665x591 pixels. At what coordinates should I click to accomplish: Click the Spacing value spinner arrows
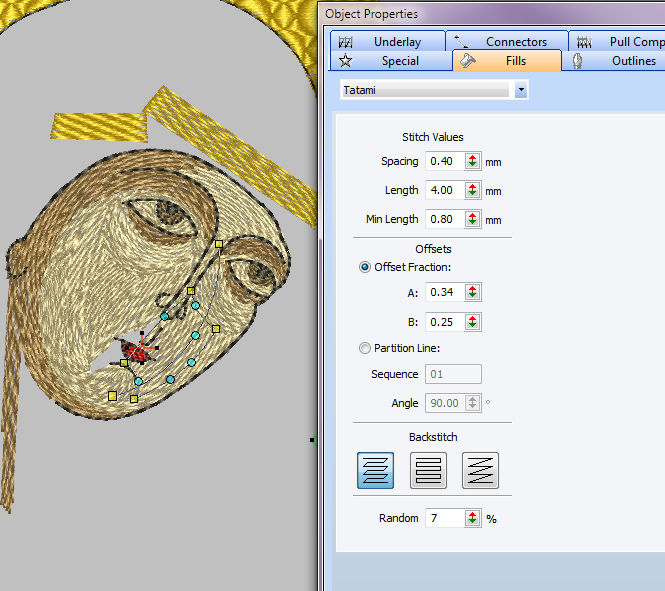click(472, 161)
